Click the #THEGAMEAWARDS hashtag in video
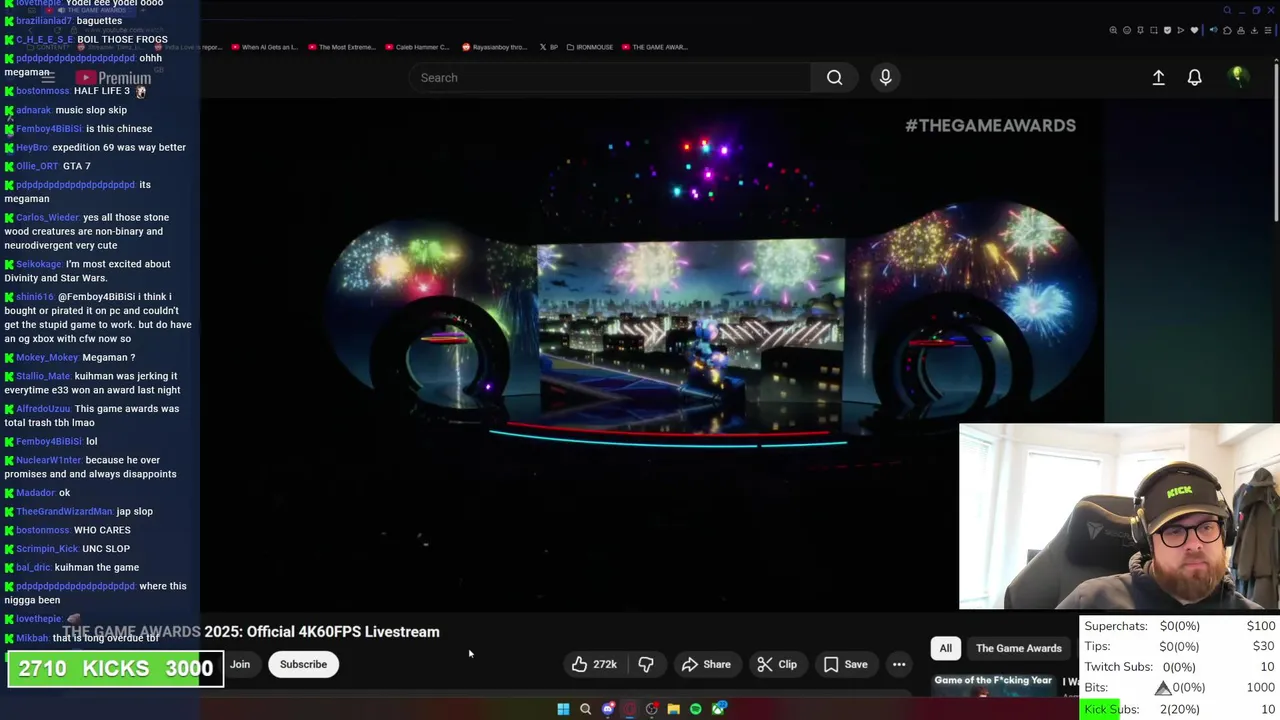This screenshot has width=1280, height=720. (x=990, y=125)
